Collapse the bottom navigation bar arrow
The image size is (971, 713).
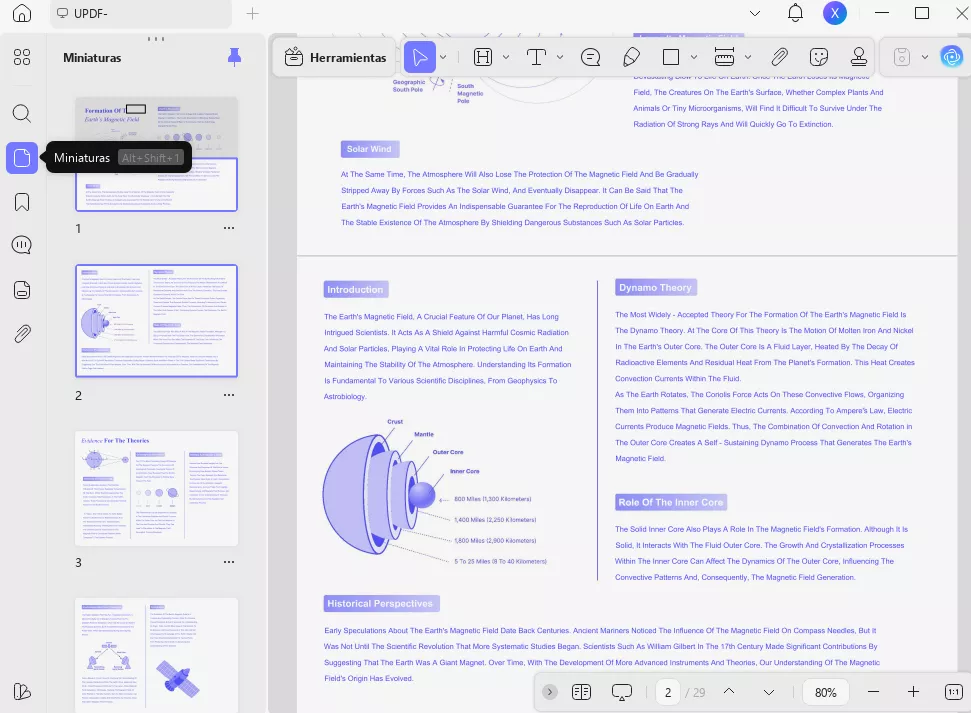tap(549, 692)
